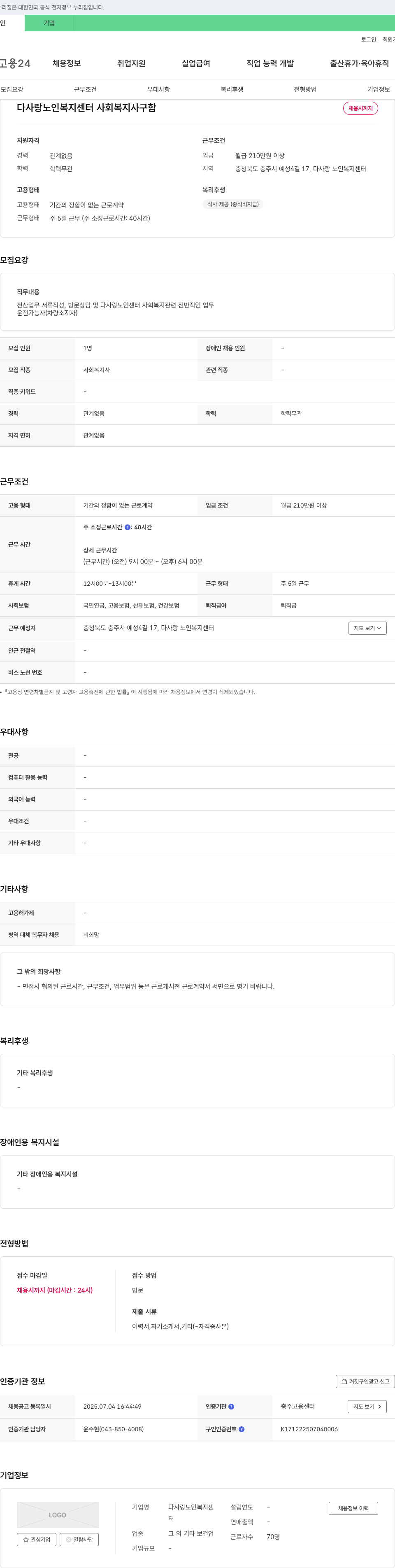Click the 12시00분~13시00분 break time value
The height and width of the screenshot is (1568, 395).
(109, 584)
